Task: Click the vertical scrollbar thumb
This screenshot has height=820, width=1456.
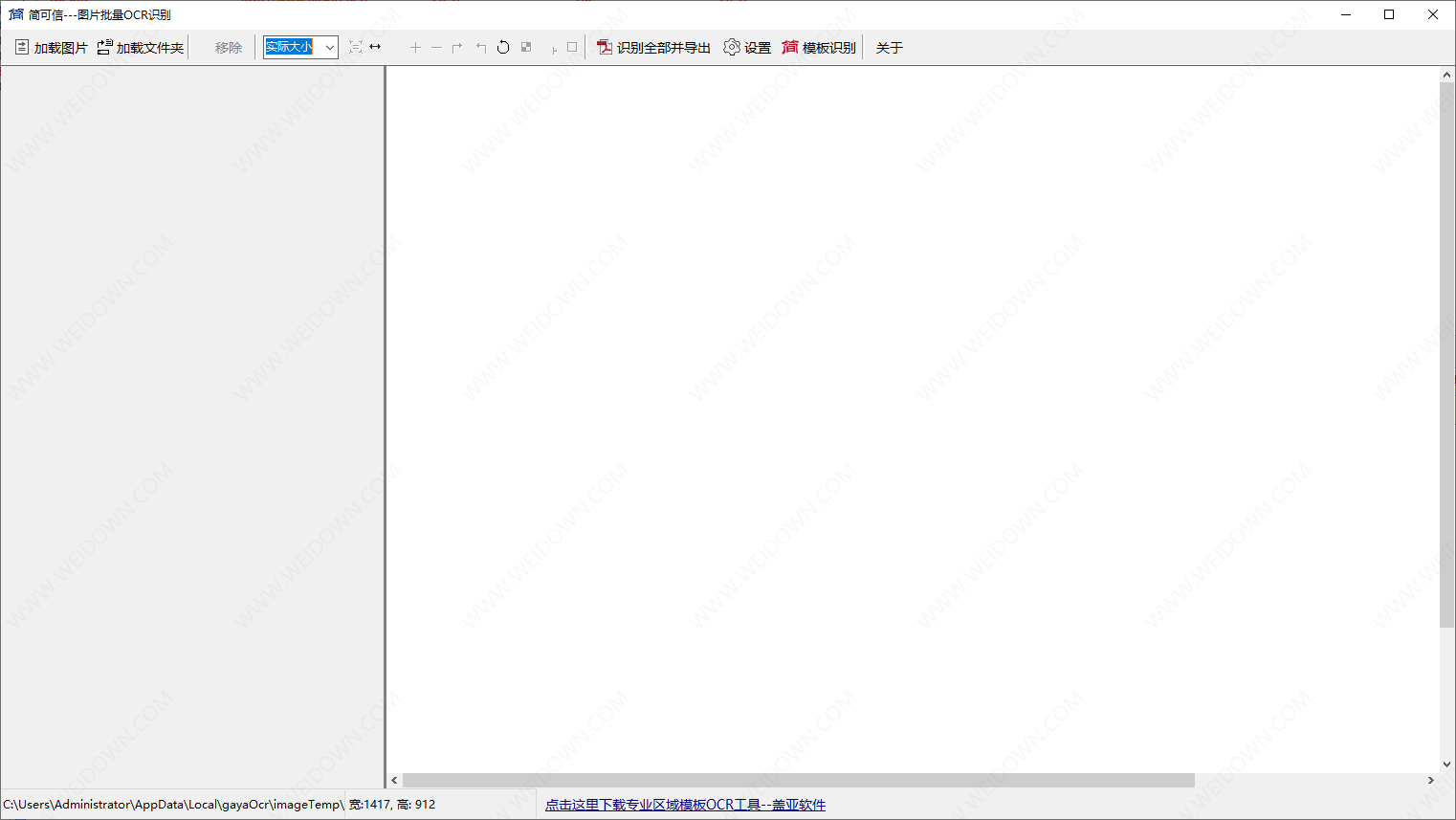Action: coord(1447,355)
